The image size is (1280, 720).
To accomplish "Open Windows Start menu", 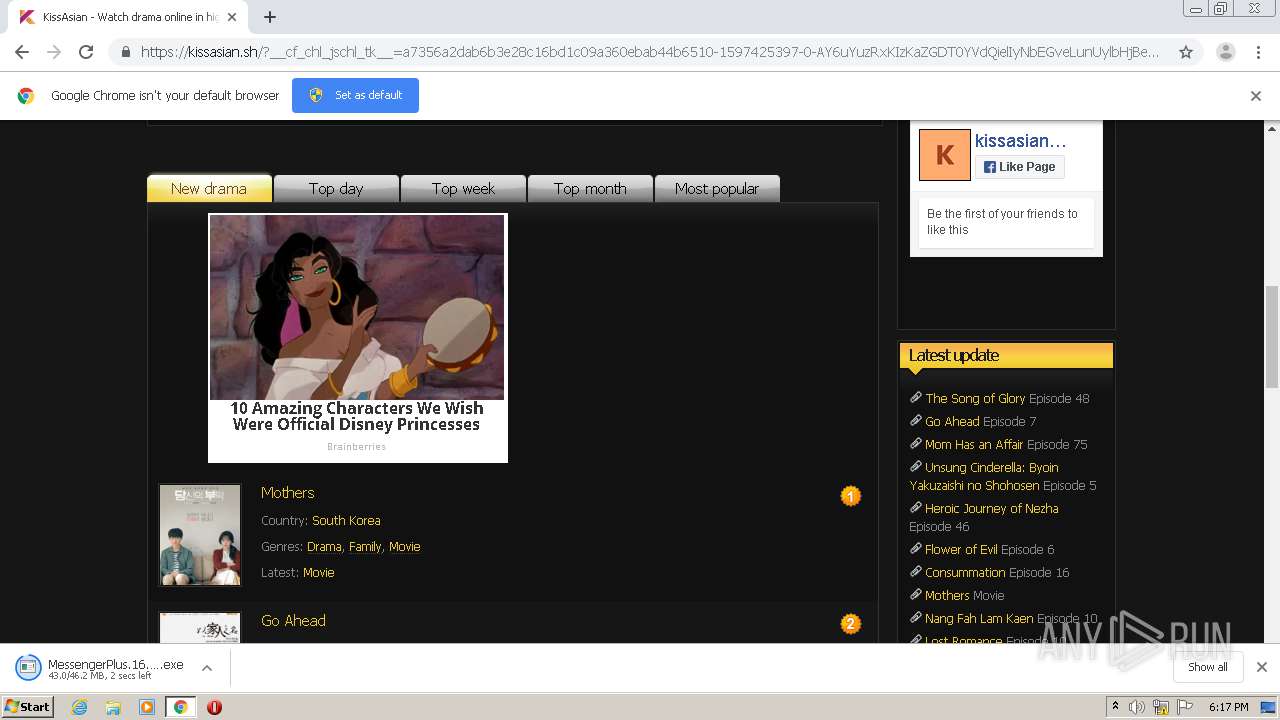I will tap(28, 706).
